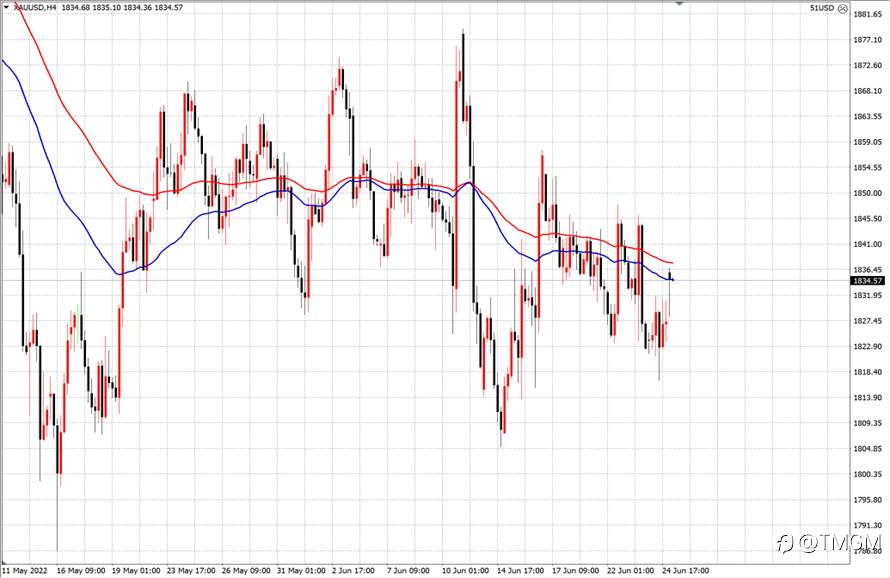Click the 1813.90 price axis label

pyautogui.click(x=868, y=397)
